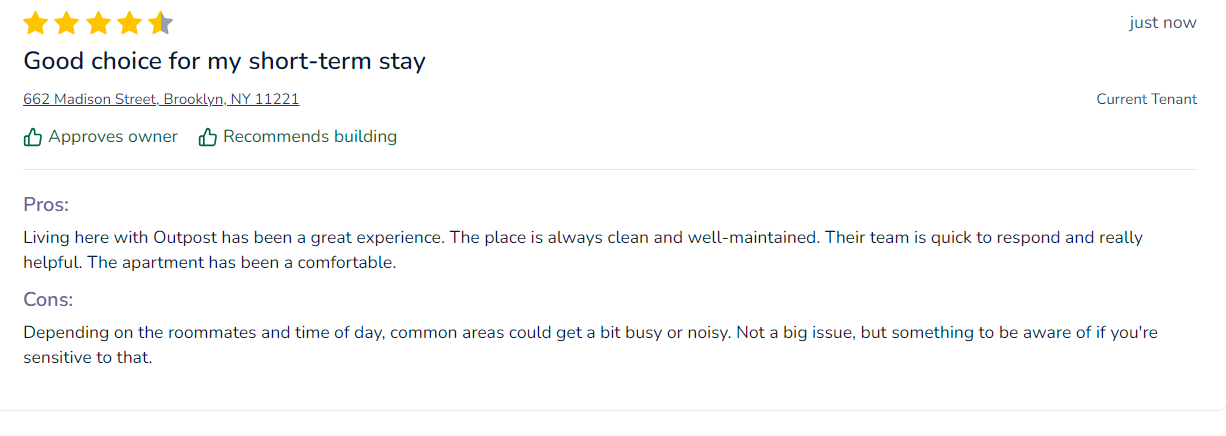
Task: Open the 662 Madison Street address link
Action: (x=161, y=99)
